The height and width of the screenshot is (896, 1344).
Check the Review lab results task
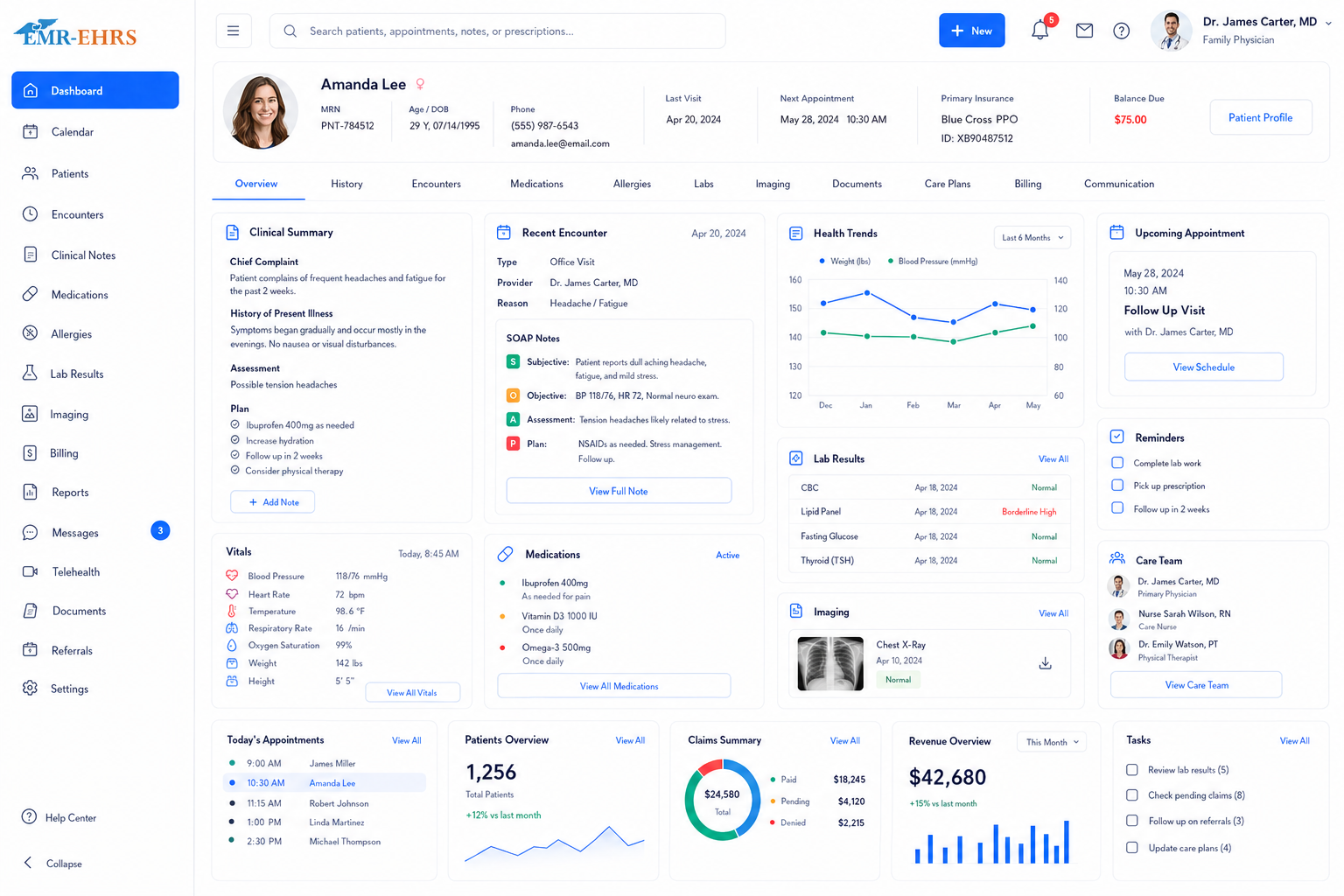(1131, 770)
